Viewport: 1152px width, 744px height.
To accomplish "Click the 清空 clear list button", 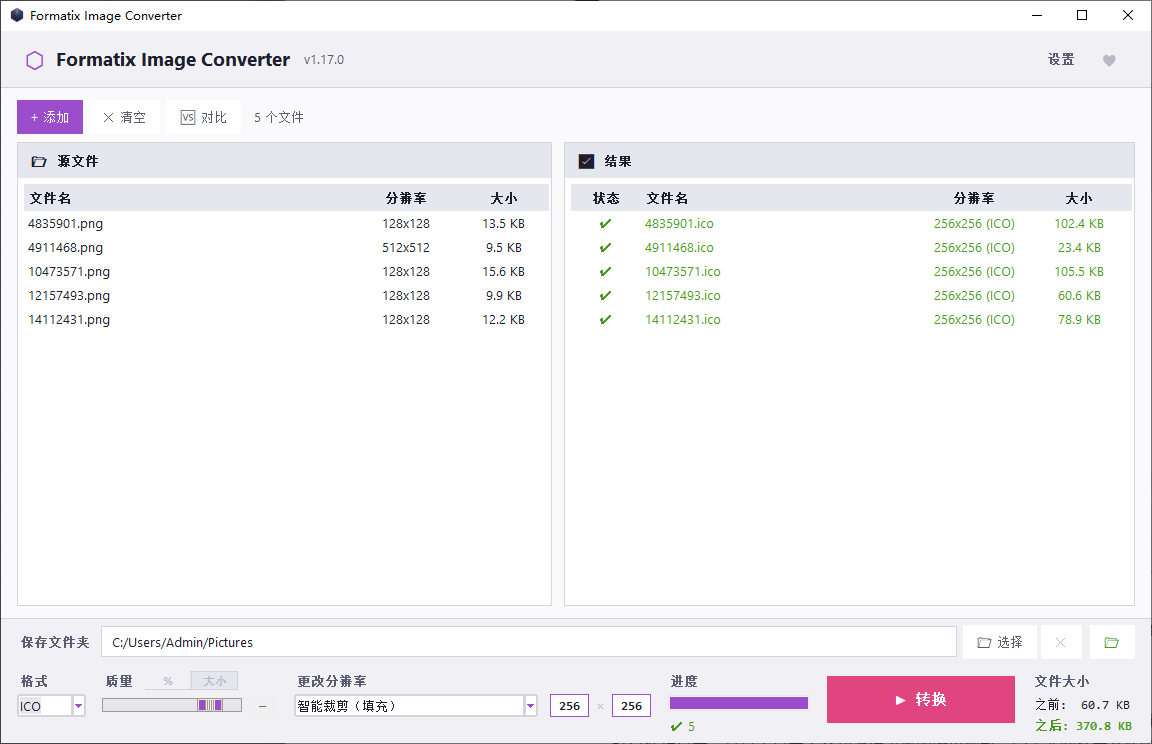I will [124, 118].
